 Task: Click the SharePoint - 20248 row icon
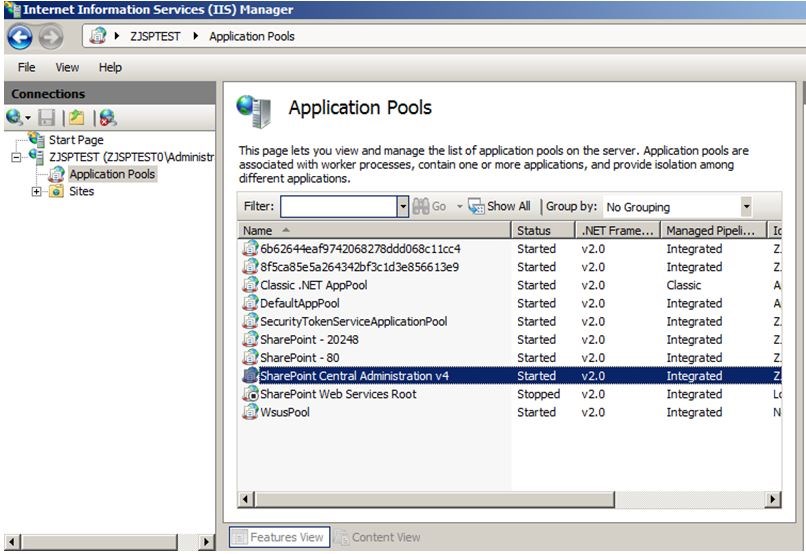tap(250, 339)
